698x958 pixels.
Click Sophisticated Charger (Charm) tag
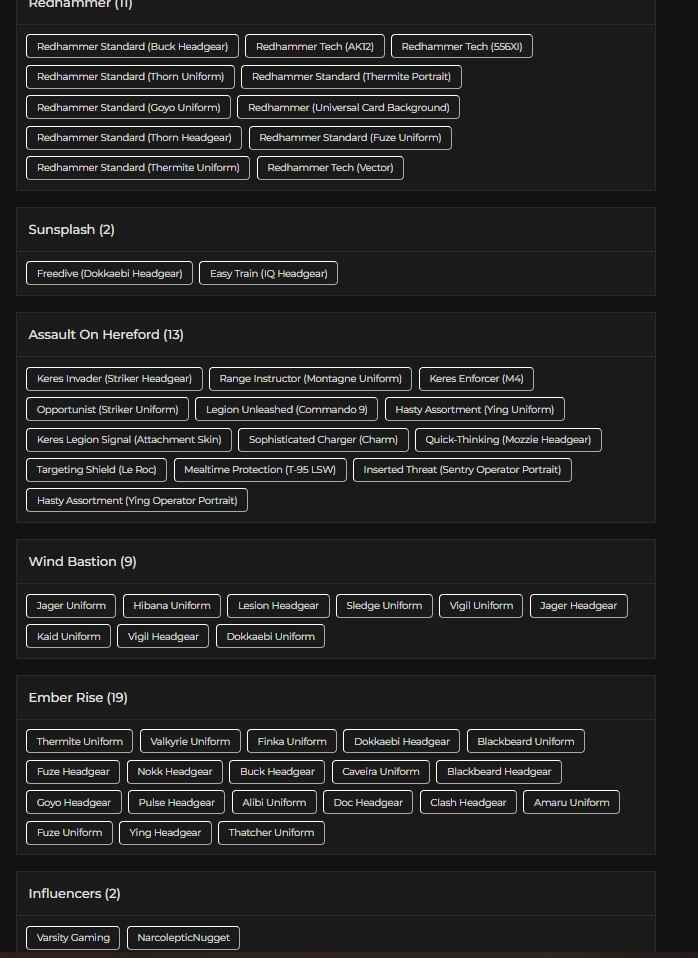(x=323, y=439)
